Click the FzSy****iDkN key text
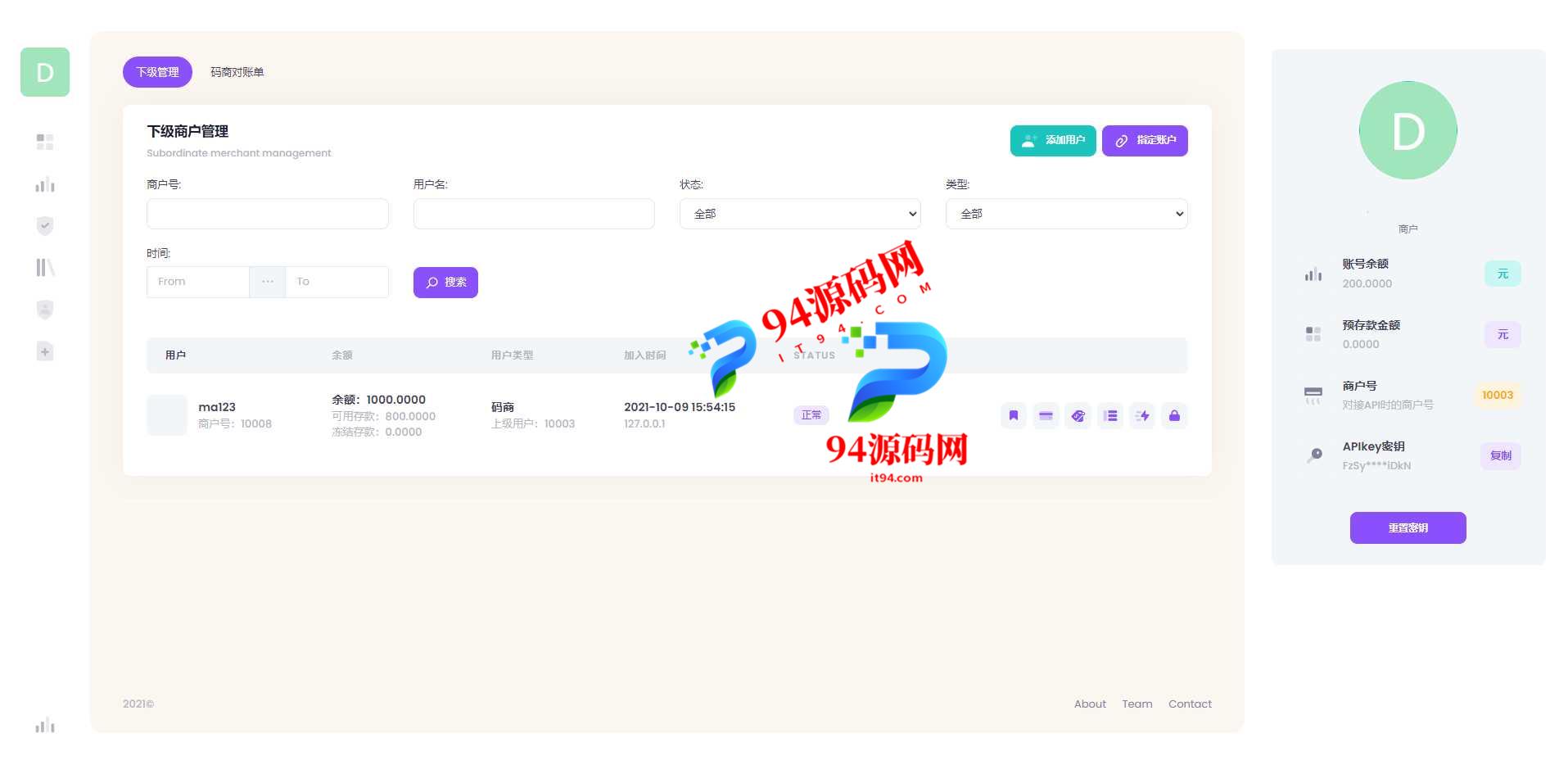Screen dimensions: 1568x765 (x=1376, y=465)
